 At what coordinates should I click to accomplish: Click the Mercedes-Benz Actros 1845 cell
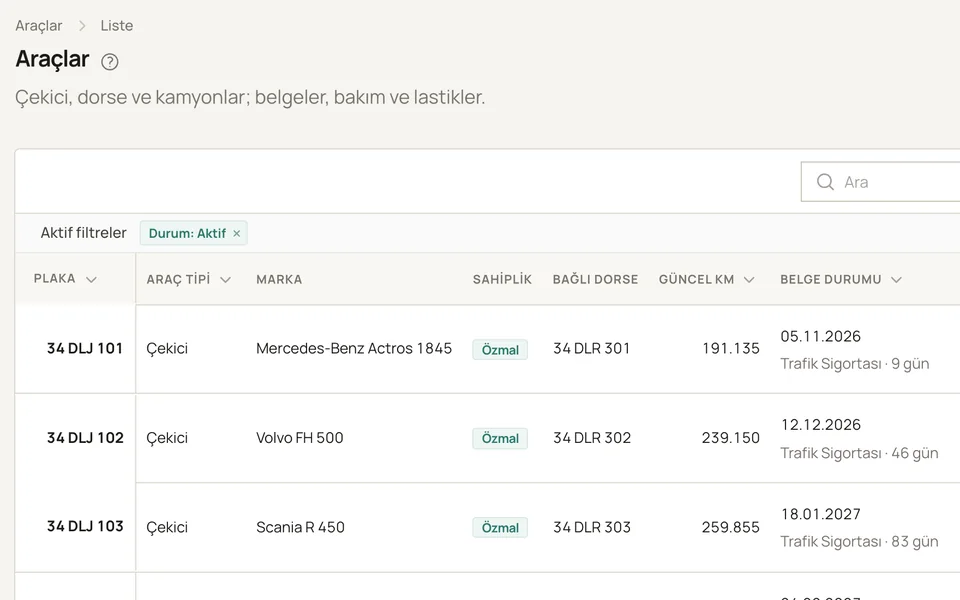[x=354, y=348]
